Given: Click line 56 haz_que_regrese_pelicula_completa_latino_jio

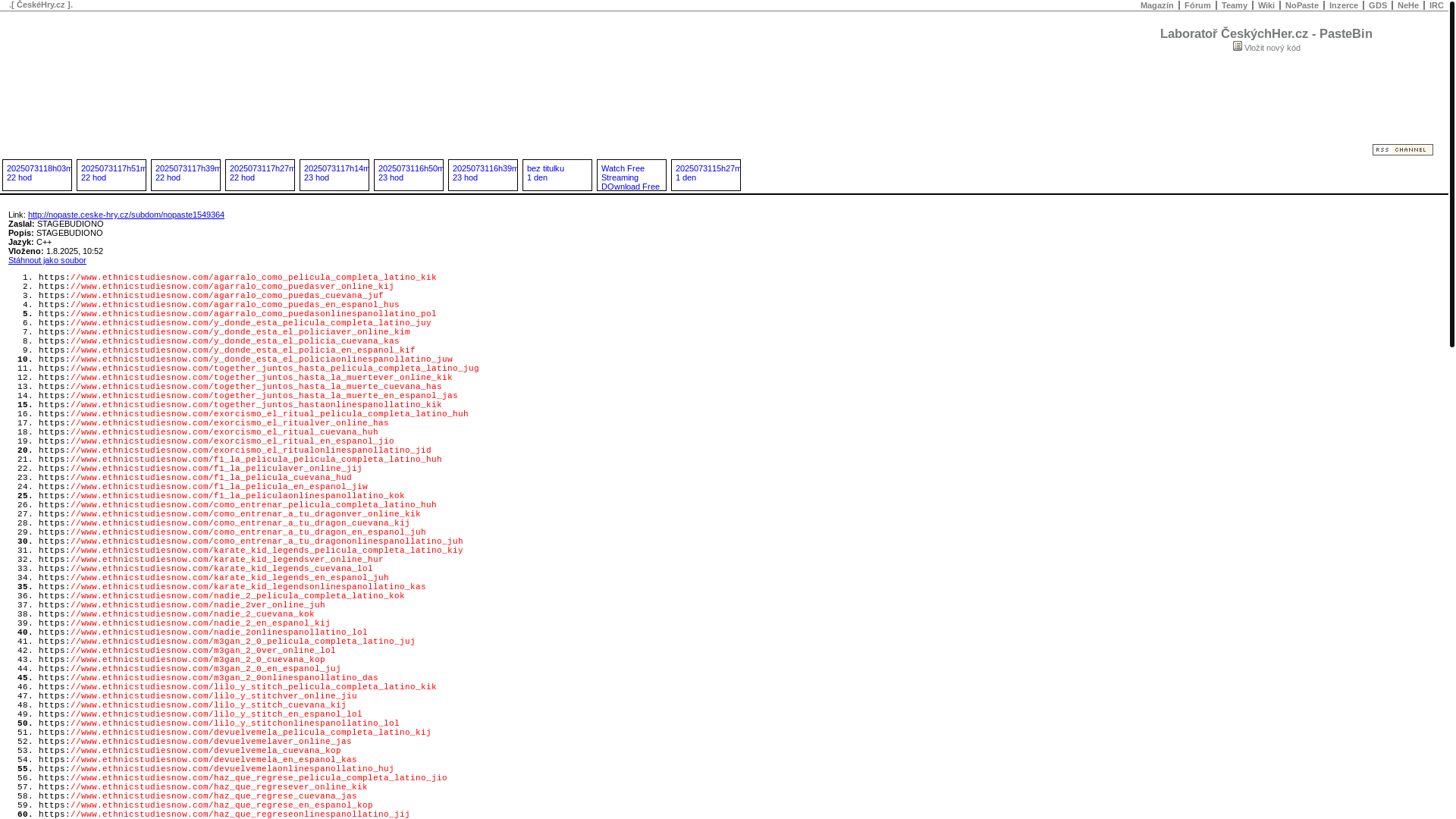Looking at the screenshot, I should 243,778.
